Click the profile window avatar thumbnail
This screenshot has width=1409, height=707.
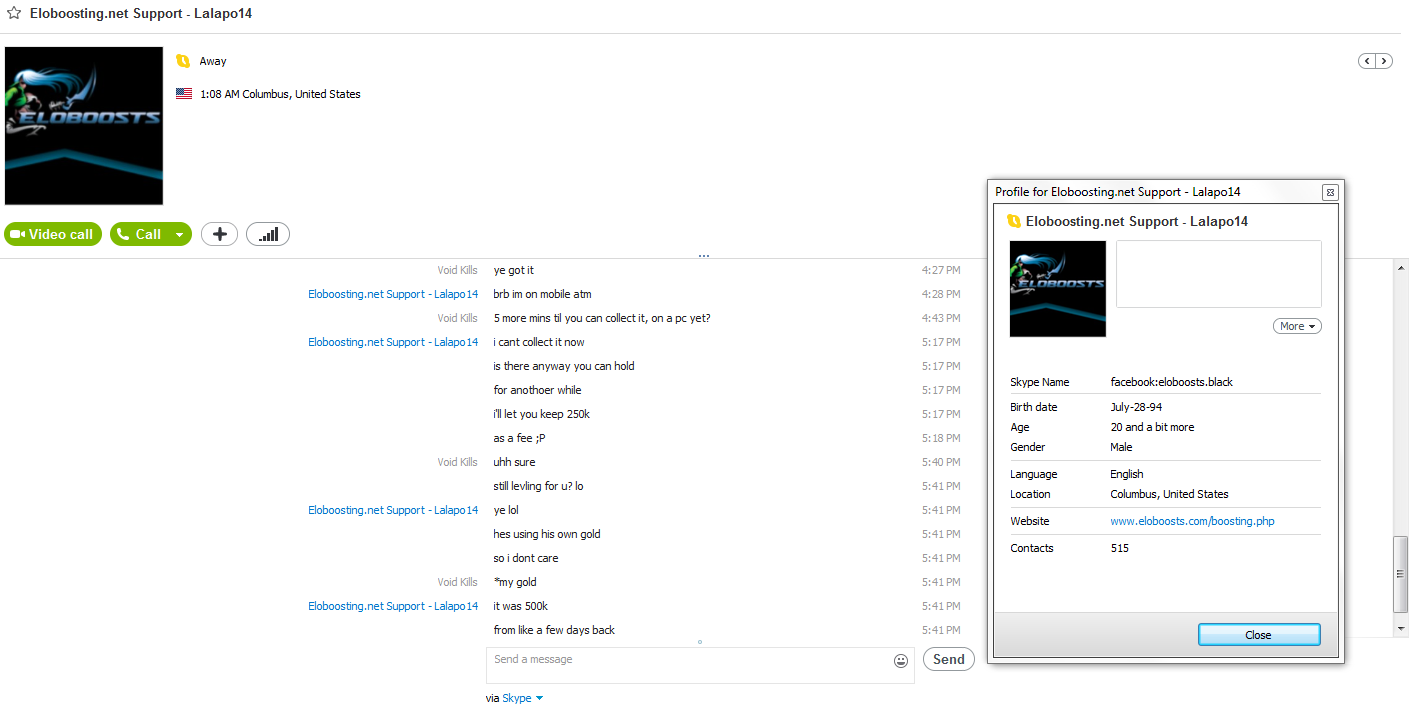point(1058,288)
